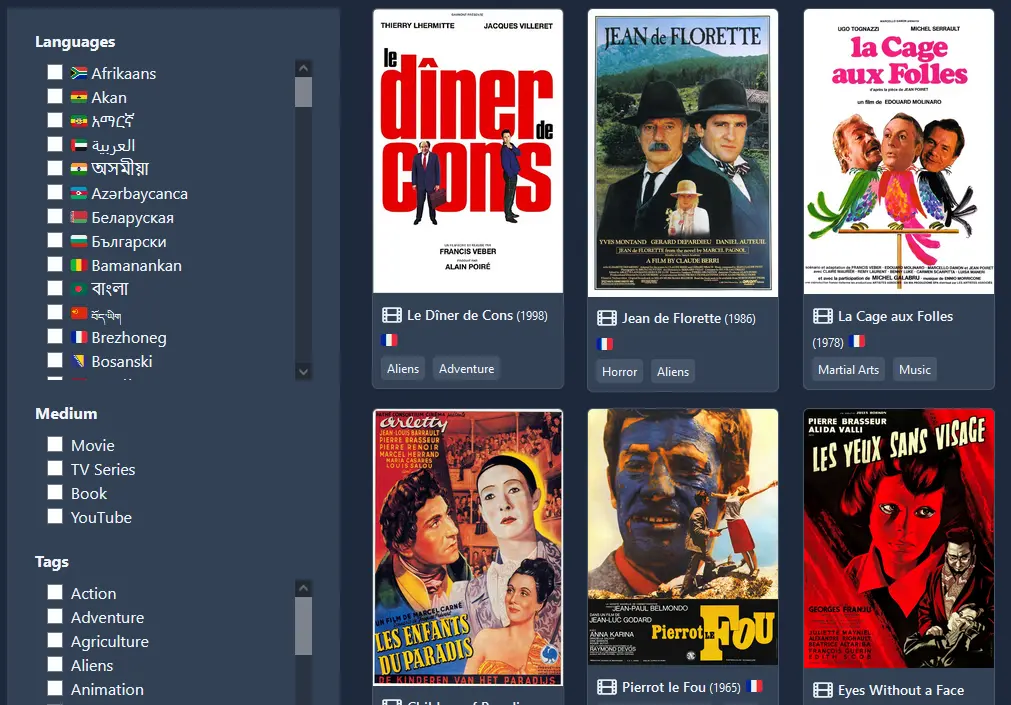Click the Languages list scrollbar thumb

coord(304,92)
